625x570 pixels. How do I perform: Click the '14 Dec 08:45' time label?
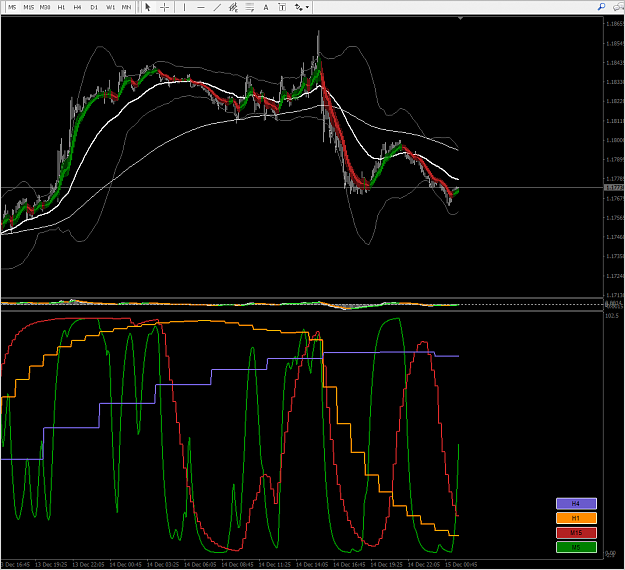[x=238, y=564]
